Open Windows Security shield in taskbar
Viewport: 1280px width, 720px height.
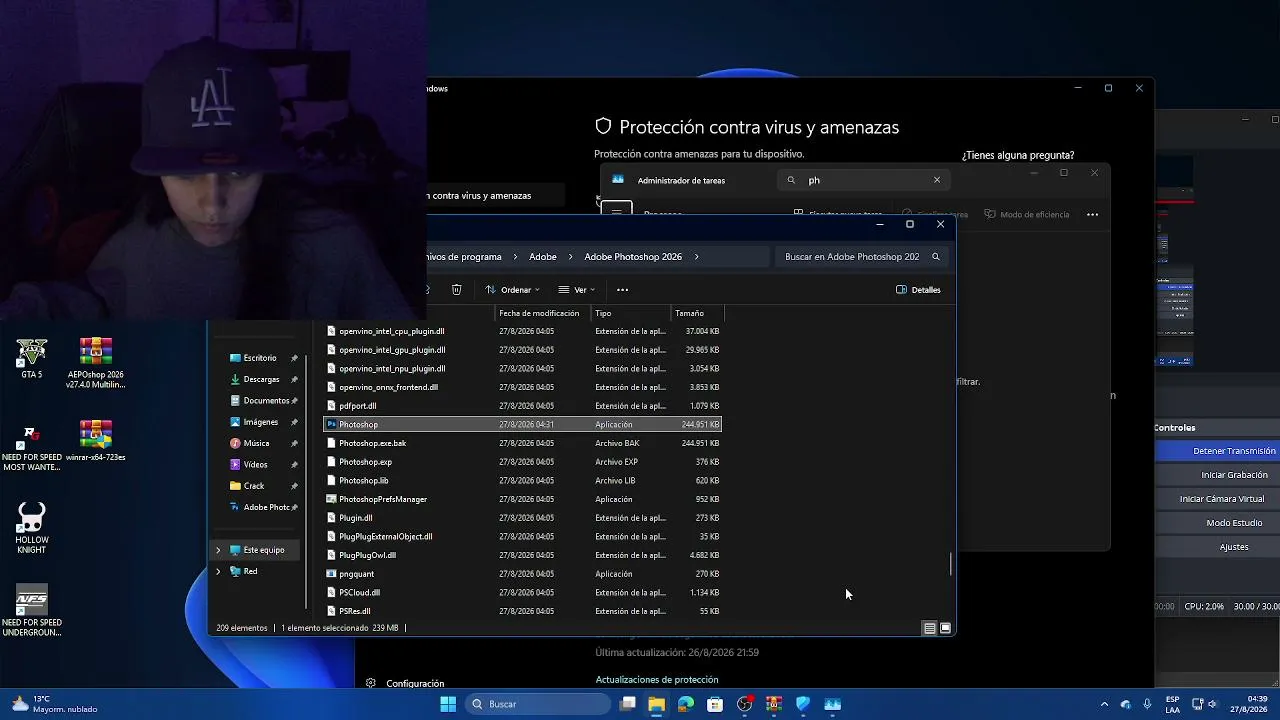803,704
